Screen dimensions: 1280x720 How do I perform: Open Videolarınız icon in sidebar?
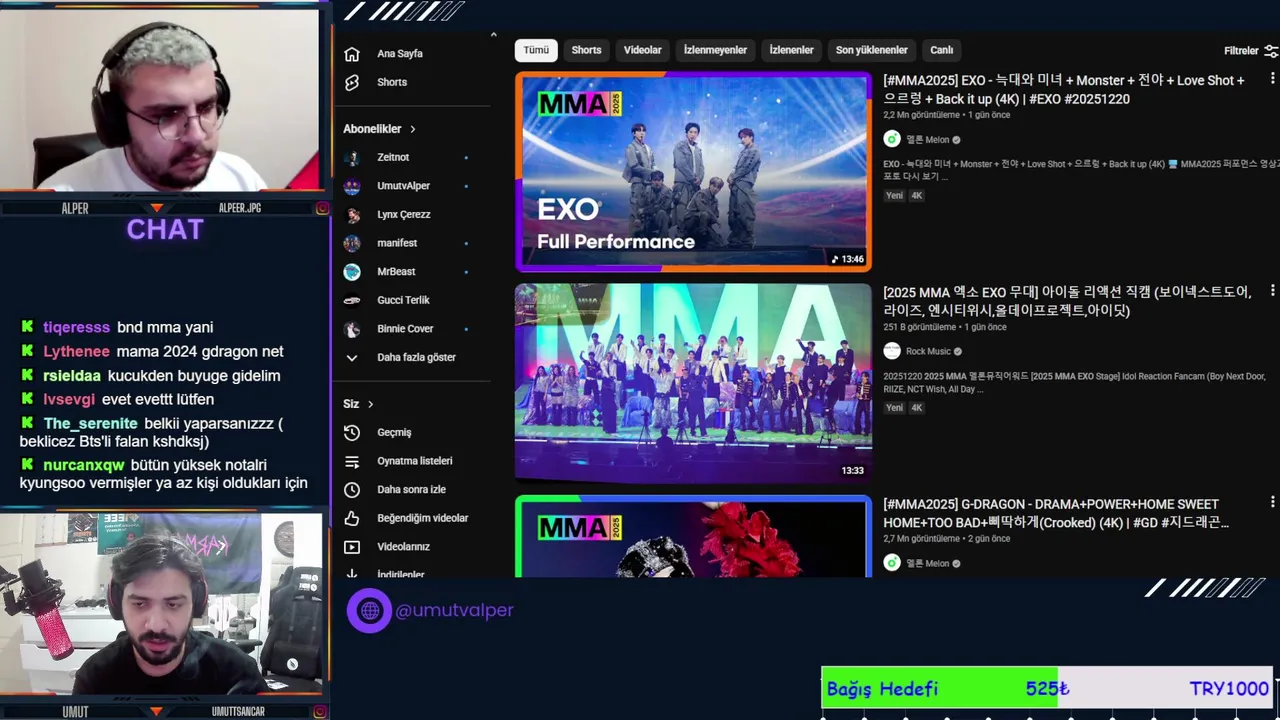[352, 547]
